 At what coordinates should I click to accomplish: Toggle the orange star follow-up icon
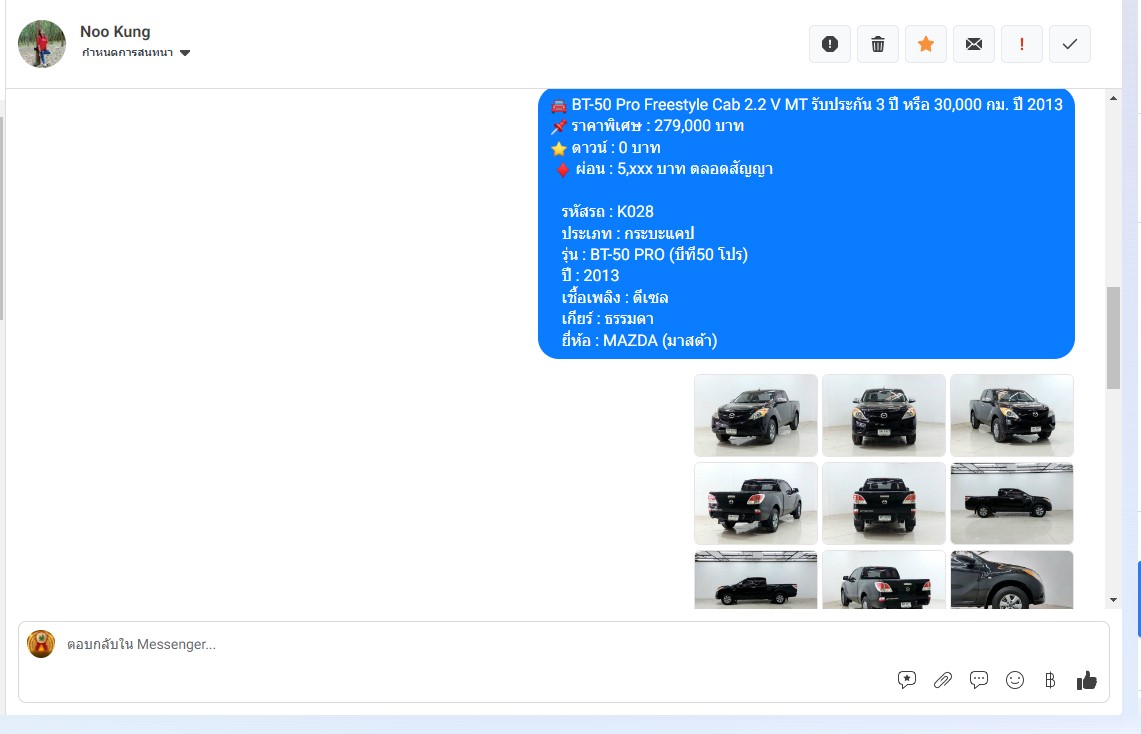point(926,44)
